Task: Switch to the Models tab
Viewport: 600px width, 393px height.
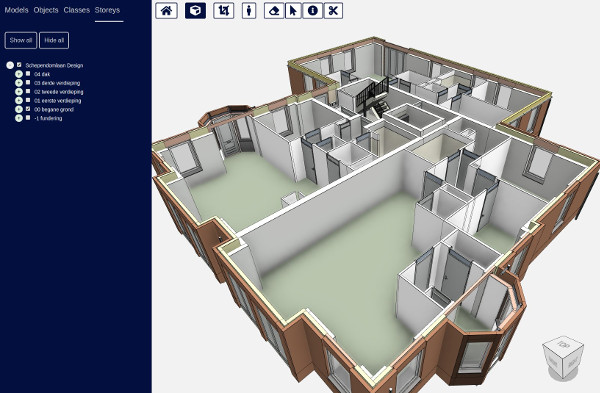Action: click(16, 10)
